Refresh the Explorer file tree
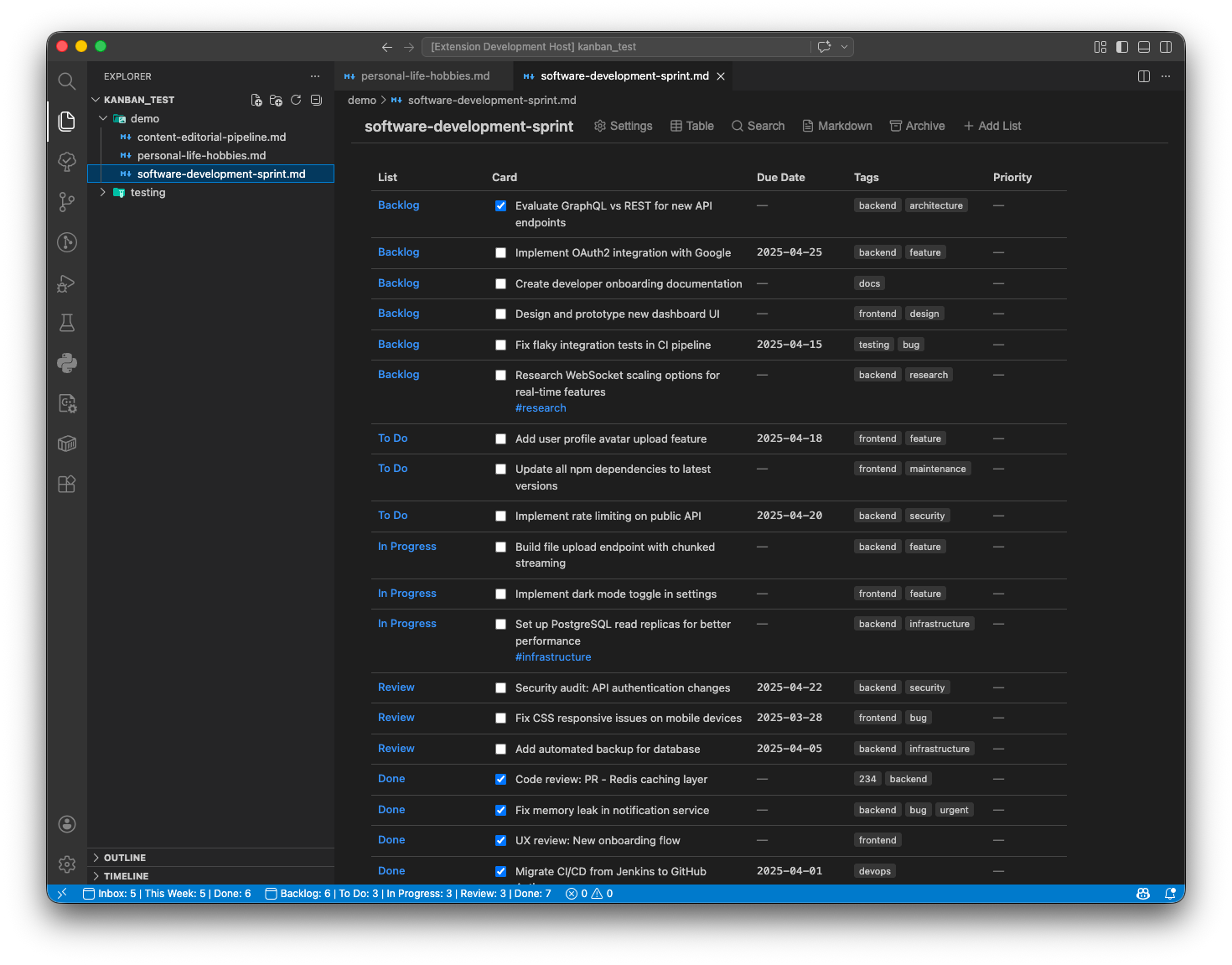1232x965 pixels. click(x=296, y=100)
